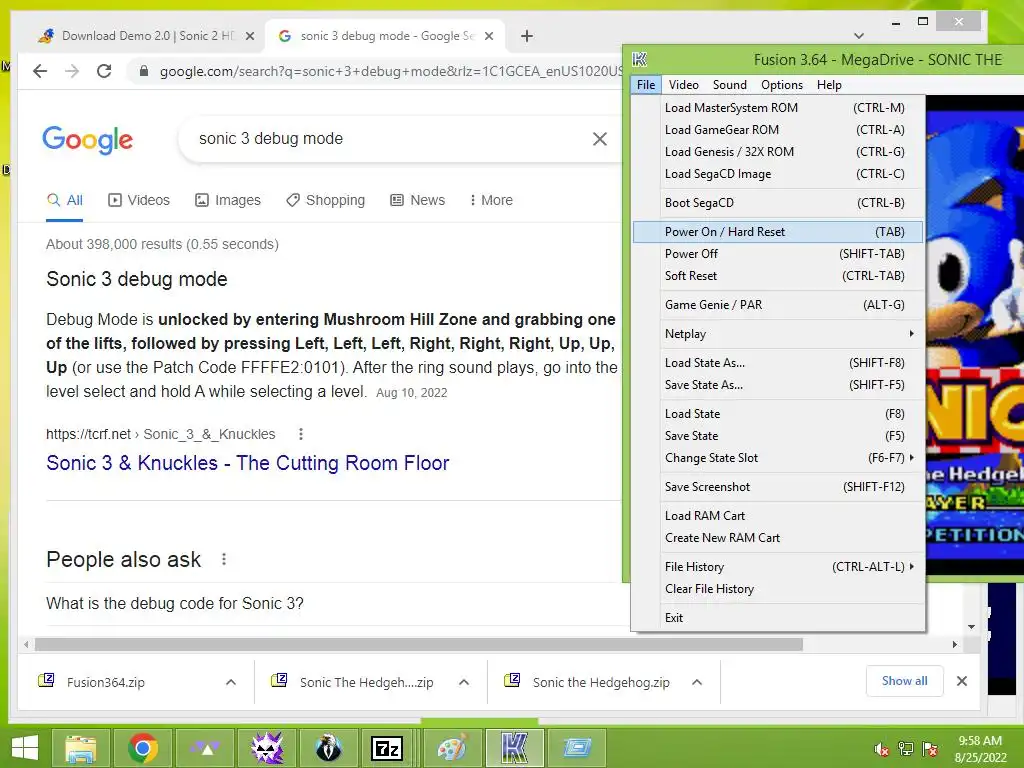Open the Chrome tab search chevron
The width and height of the screenshot is (1024, 768).
(859, 36)
